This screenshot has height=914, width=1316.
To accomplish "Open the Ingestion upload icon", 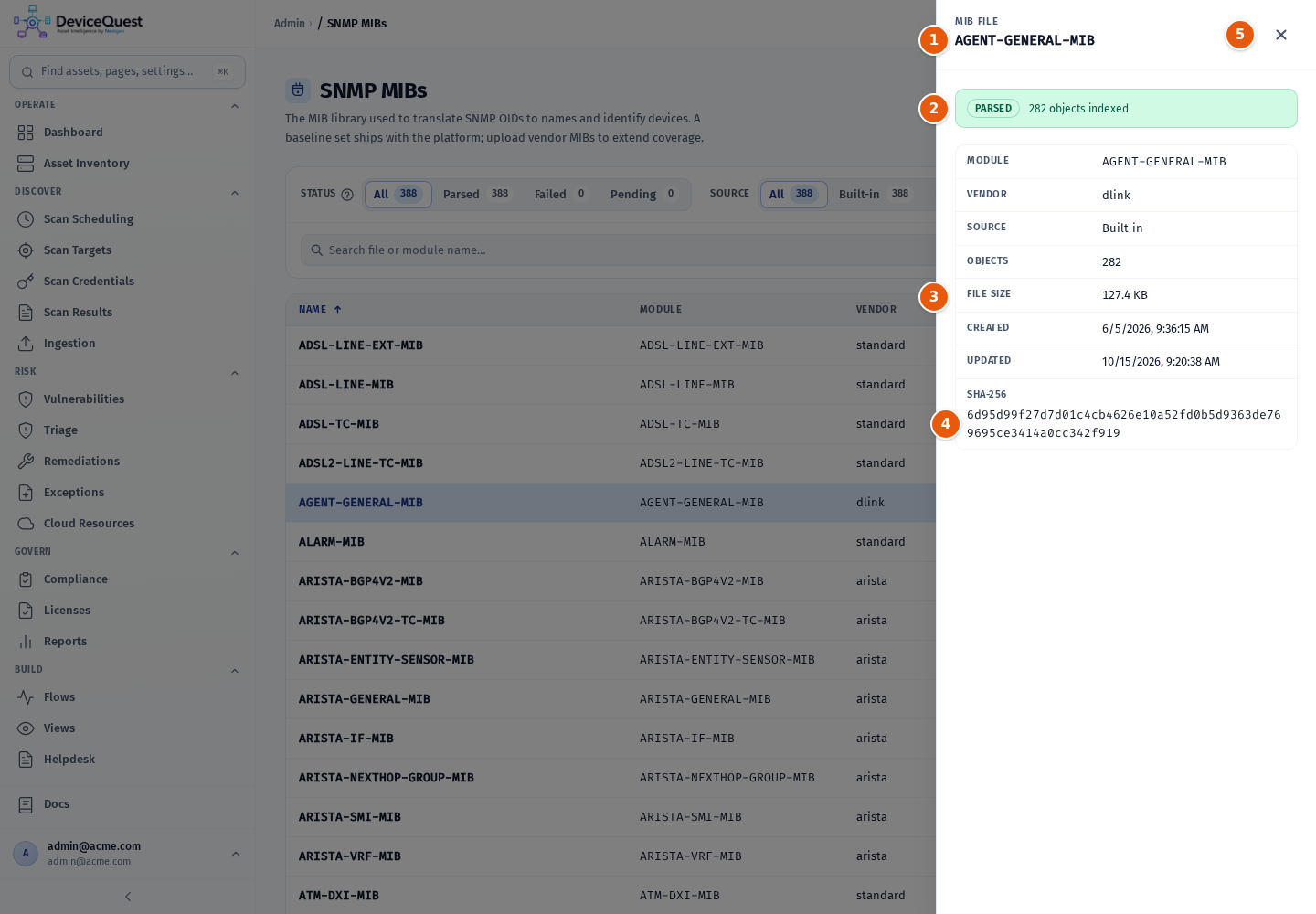I will click(26, 344).
